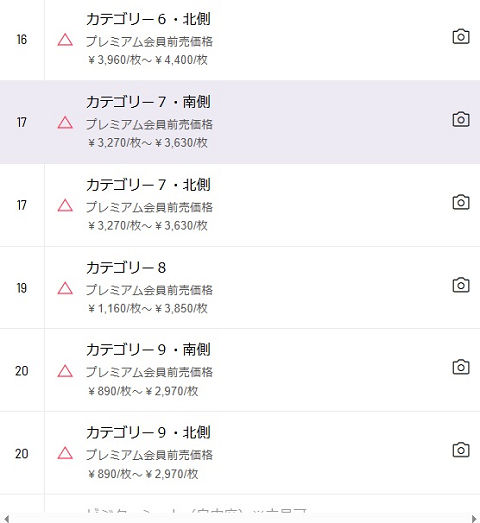This screenshot has height=523, width=480.
Task: Select the highlighted カテゴリー7・南側 title
Action: [148, 102]
